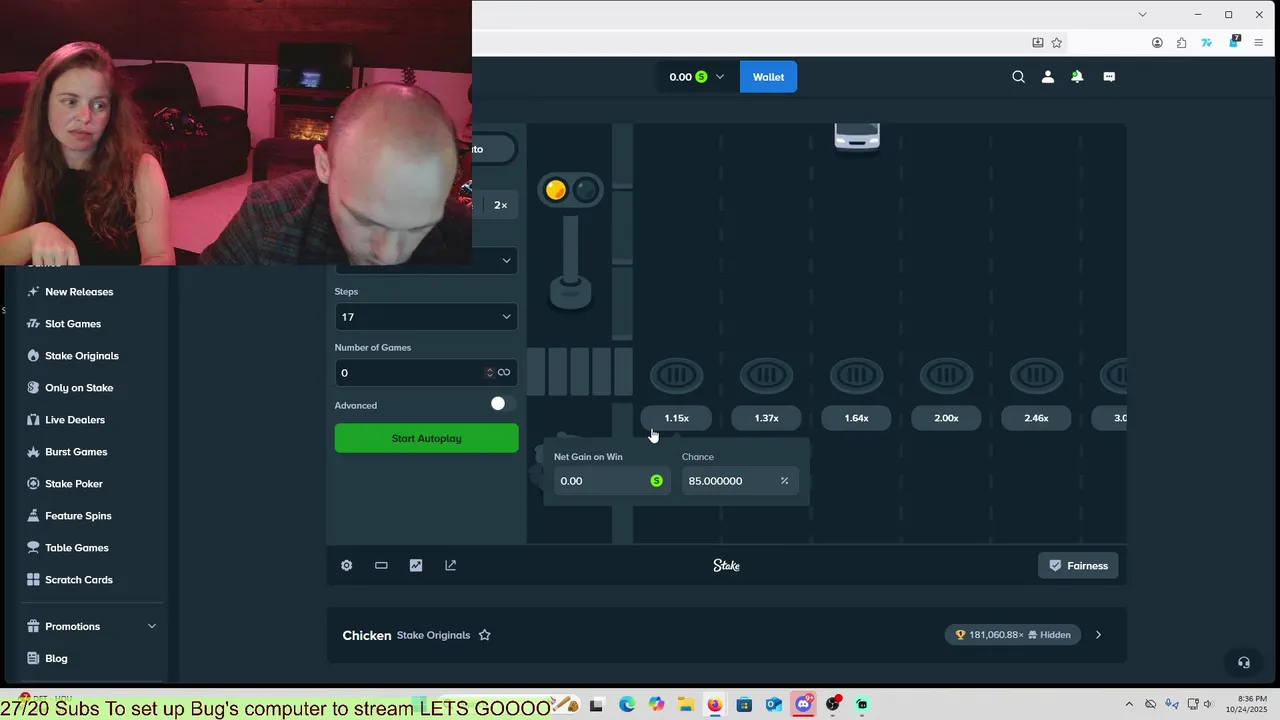Screen dimensions: 1280x720
Task: Open the Steps dropdown showing 17
Action: click(x=426, y=317)
